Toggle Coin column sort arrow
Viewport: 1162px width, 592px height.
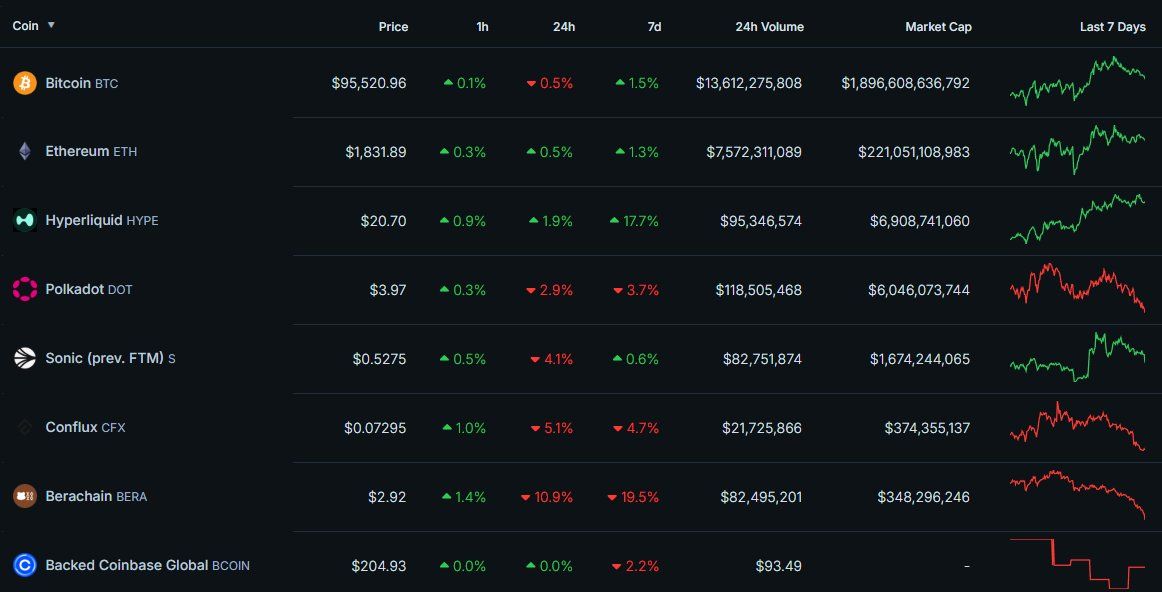[x=51, y=25]
